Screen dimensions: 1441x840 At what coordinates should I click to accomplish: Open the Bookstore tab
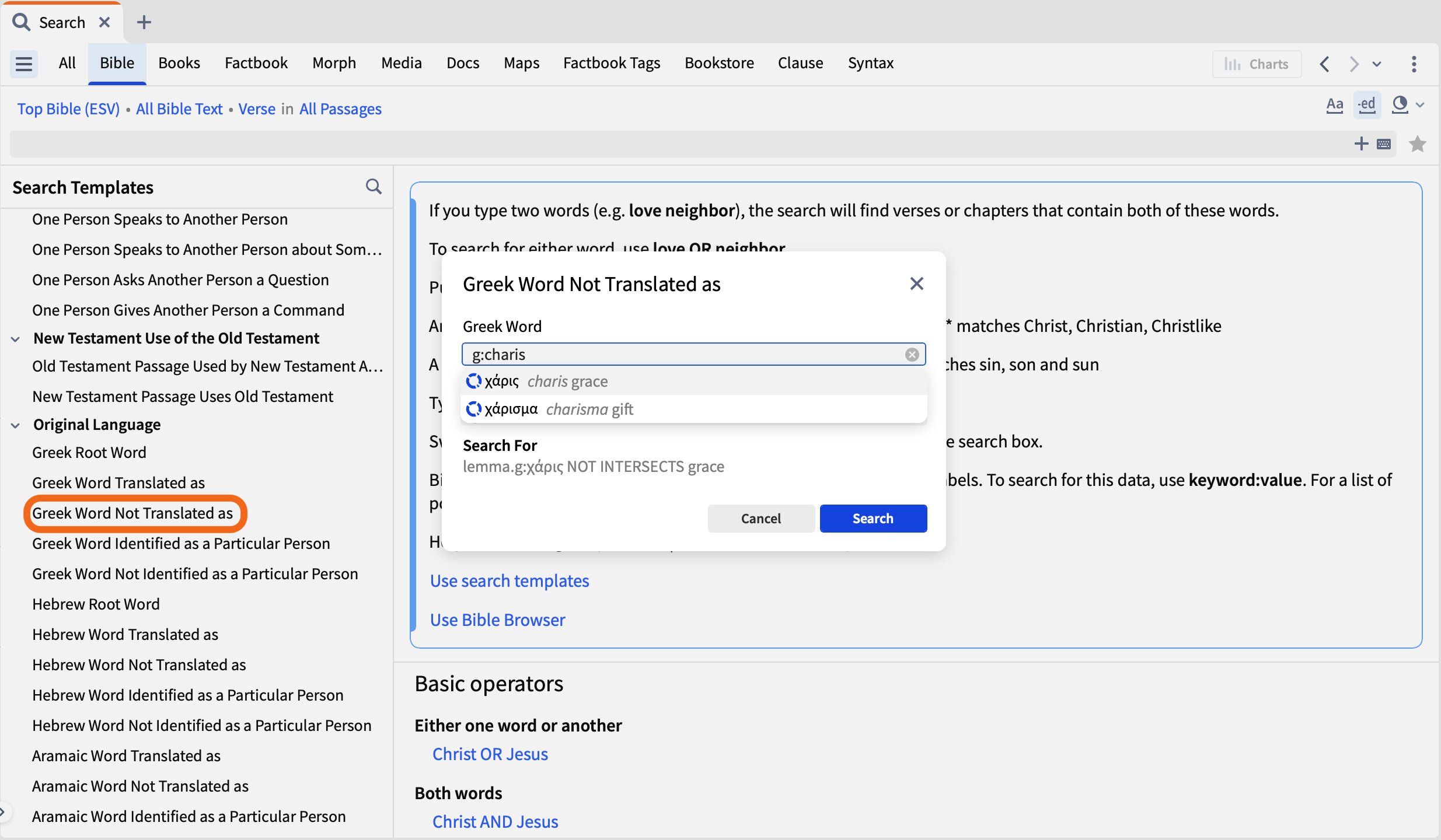click(x=719, y=62)
